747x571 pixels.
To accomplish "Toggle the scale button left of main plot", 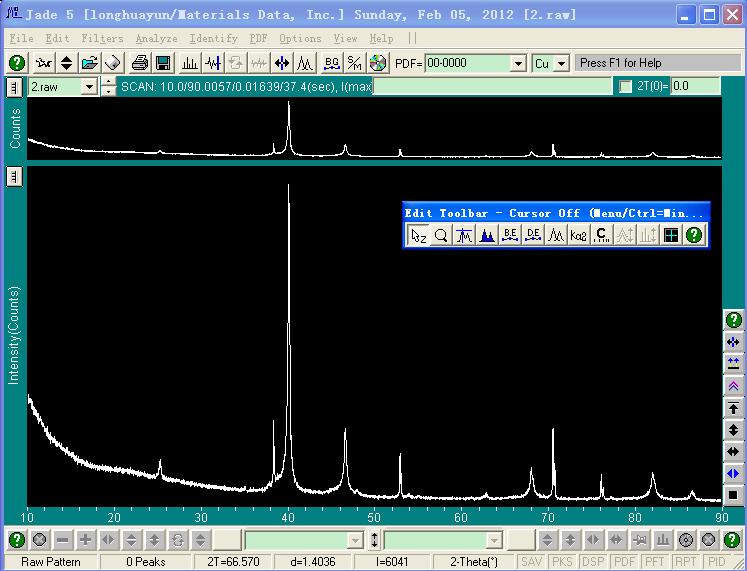I will tap(14, 177).
